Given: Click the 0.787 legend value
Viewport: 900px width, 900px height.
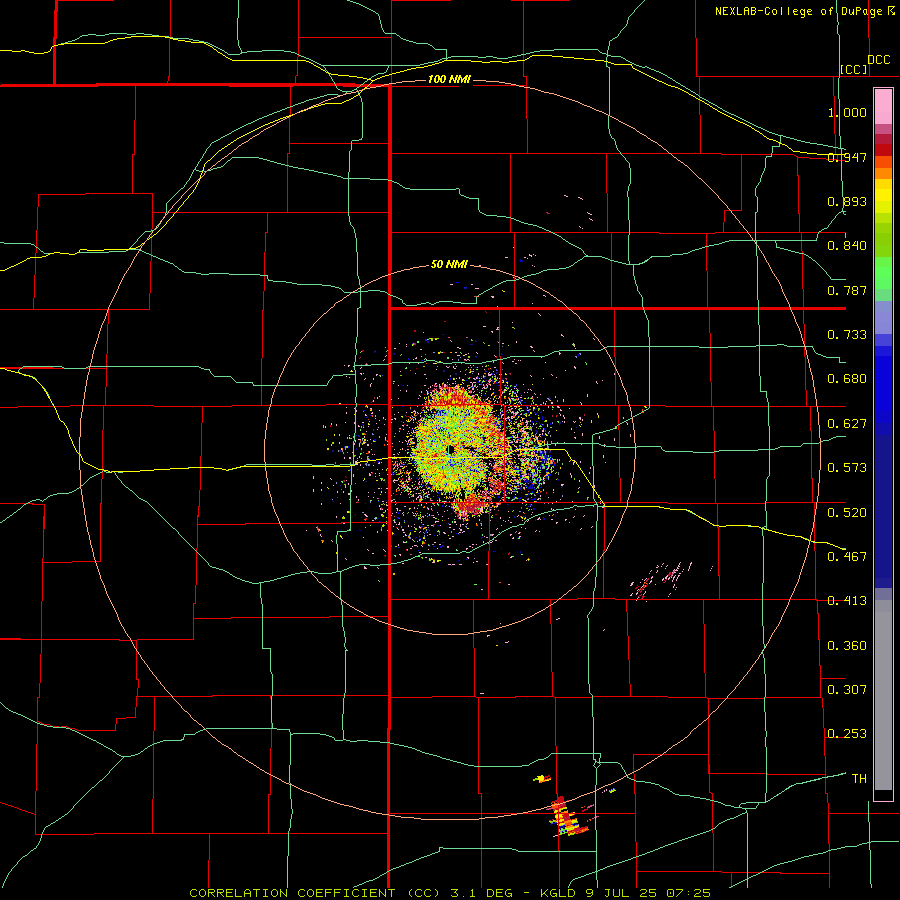Looking at the screenshot, I should click(847, 290).
